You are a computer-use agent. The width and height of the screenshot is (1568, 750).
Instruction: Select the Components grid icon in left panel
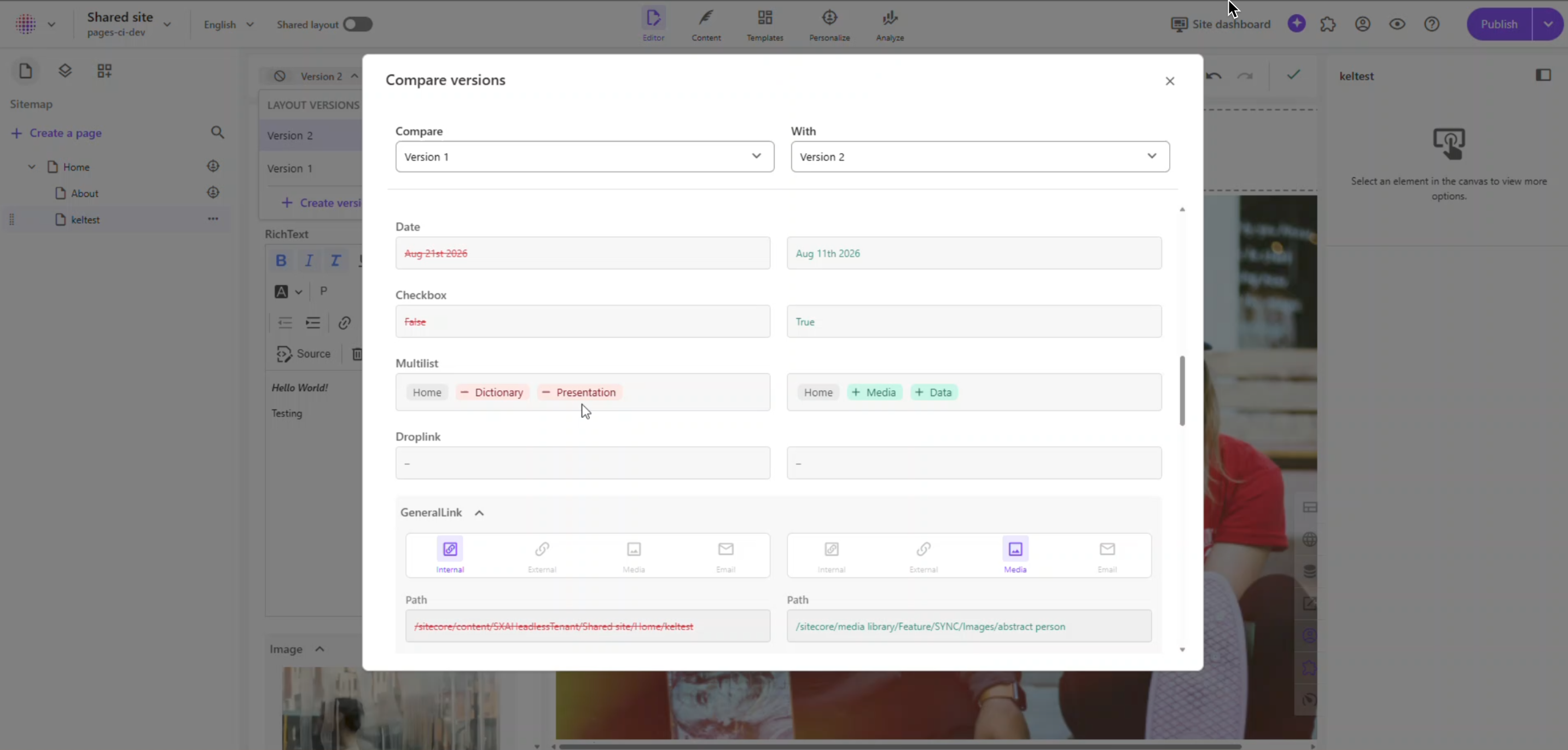pyautogui.click(x=104, y=71)
